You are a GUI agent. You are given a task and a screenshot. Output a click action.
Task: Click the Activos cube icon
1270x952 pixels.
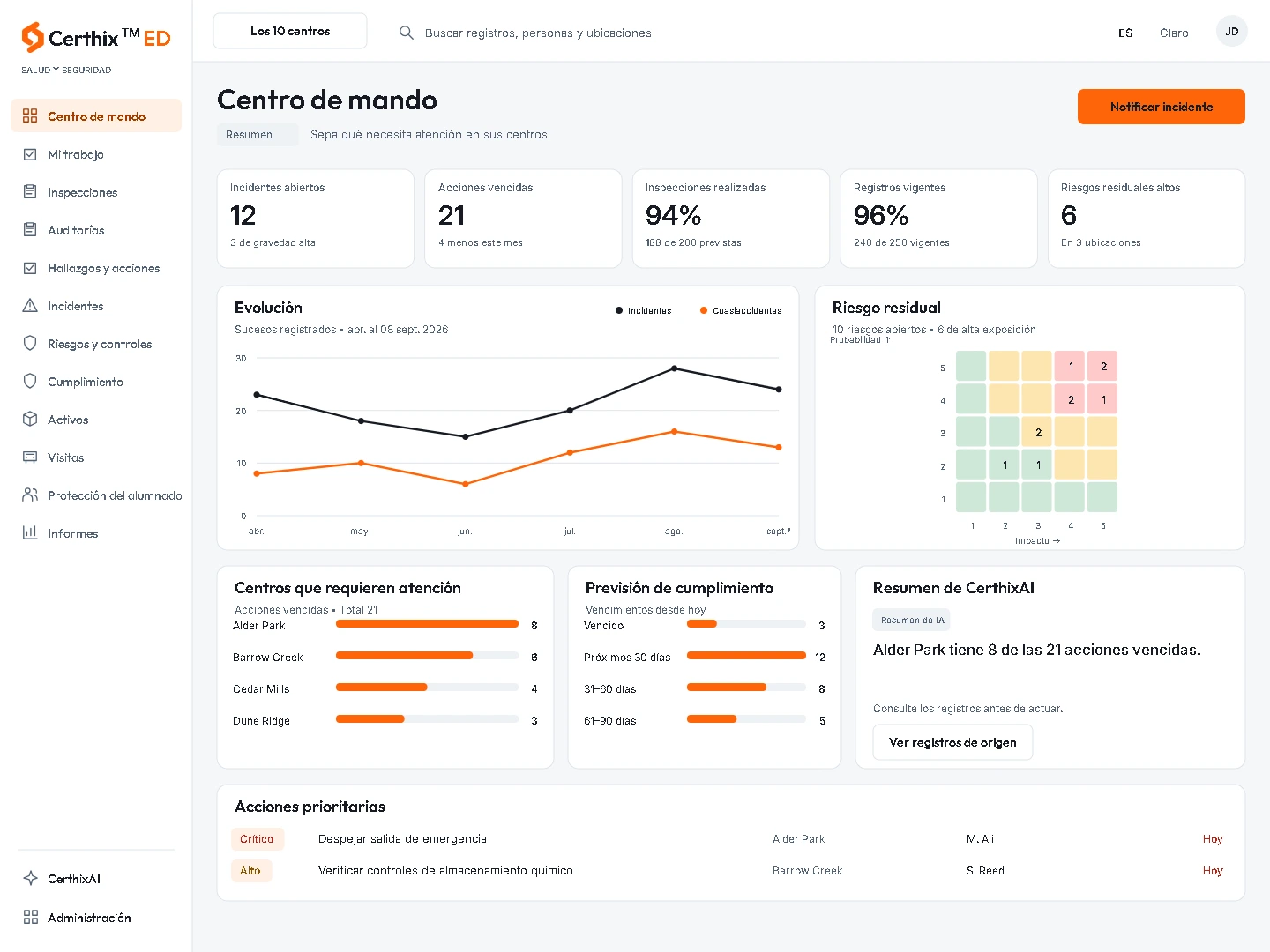(30, 420)
